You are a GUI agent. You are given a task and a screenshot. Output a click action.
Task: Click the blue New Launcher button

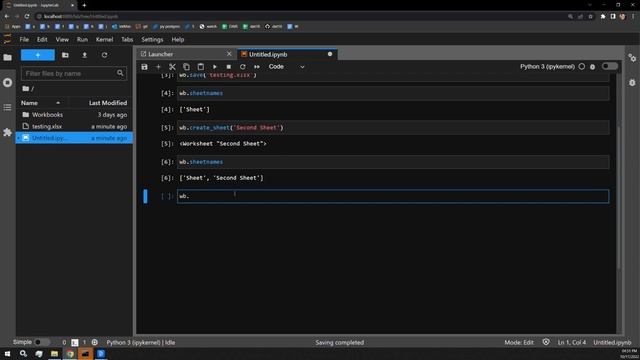(x=38, y=55)
